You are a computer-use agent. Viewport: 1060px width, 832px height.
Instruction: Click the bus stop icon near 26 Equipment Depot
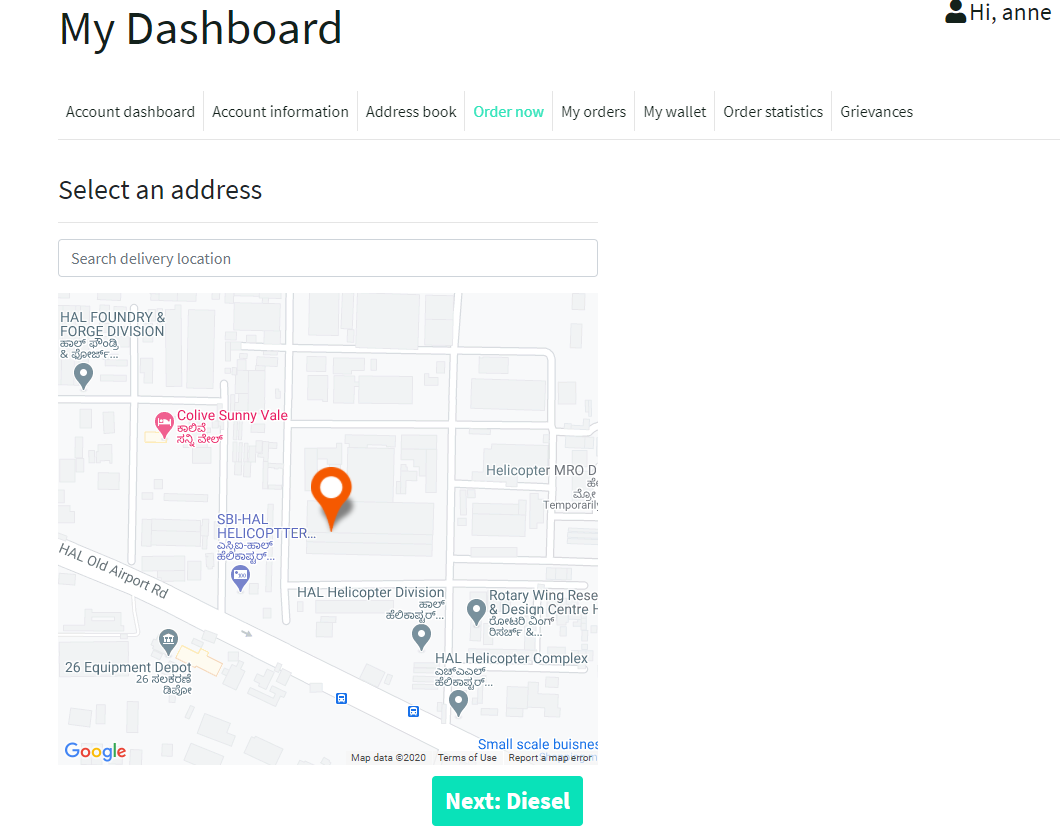tap(341, 698)
